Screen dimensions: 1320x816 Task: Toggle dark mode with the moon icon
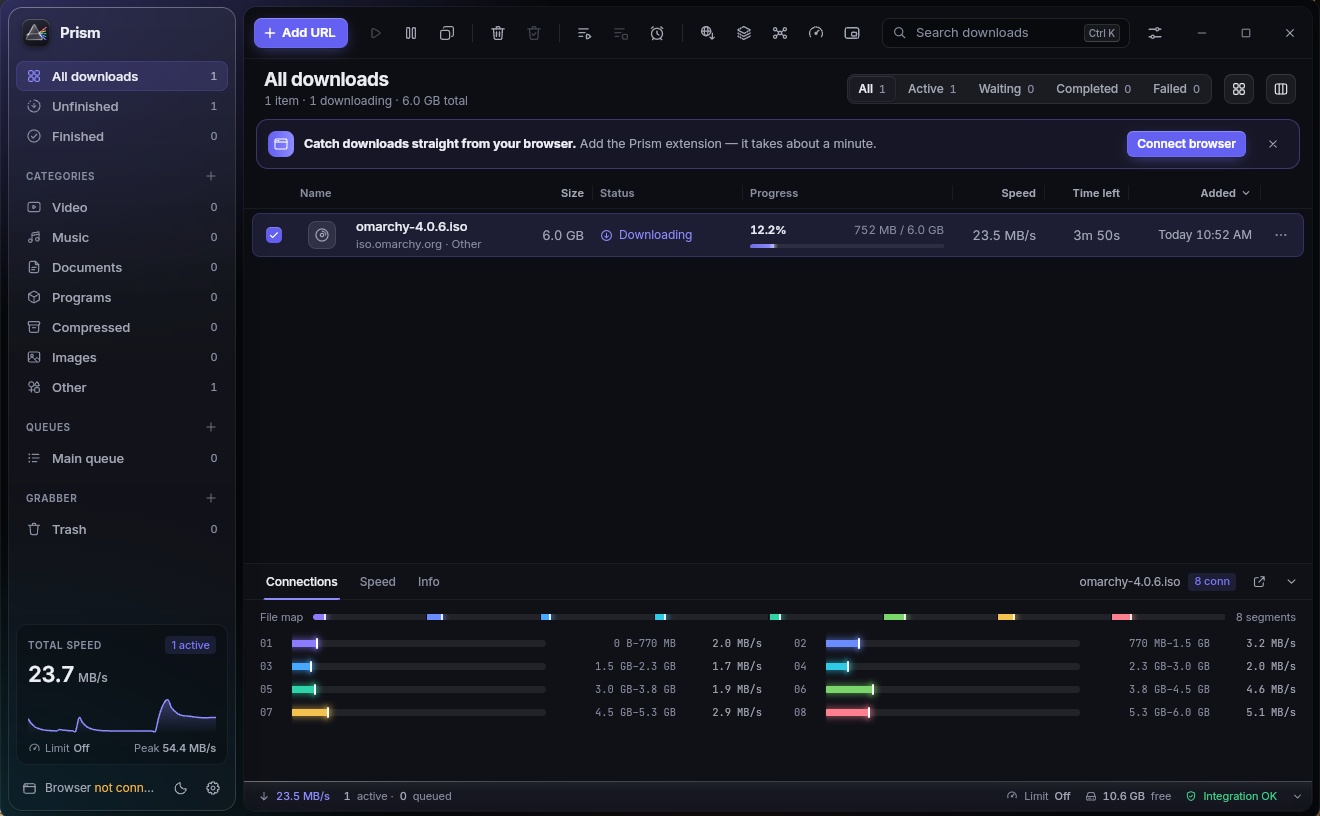click(181, 788)
